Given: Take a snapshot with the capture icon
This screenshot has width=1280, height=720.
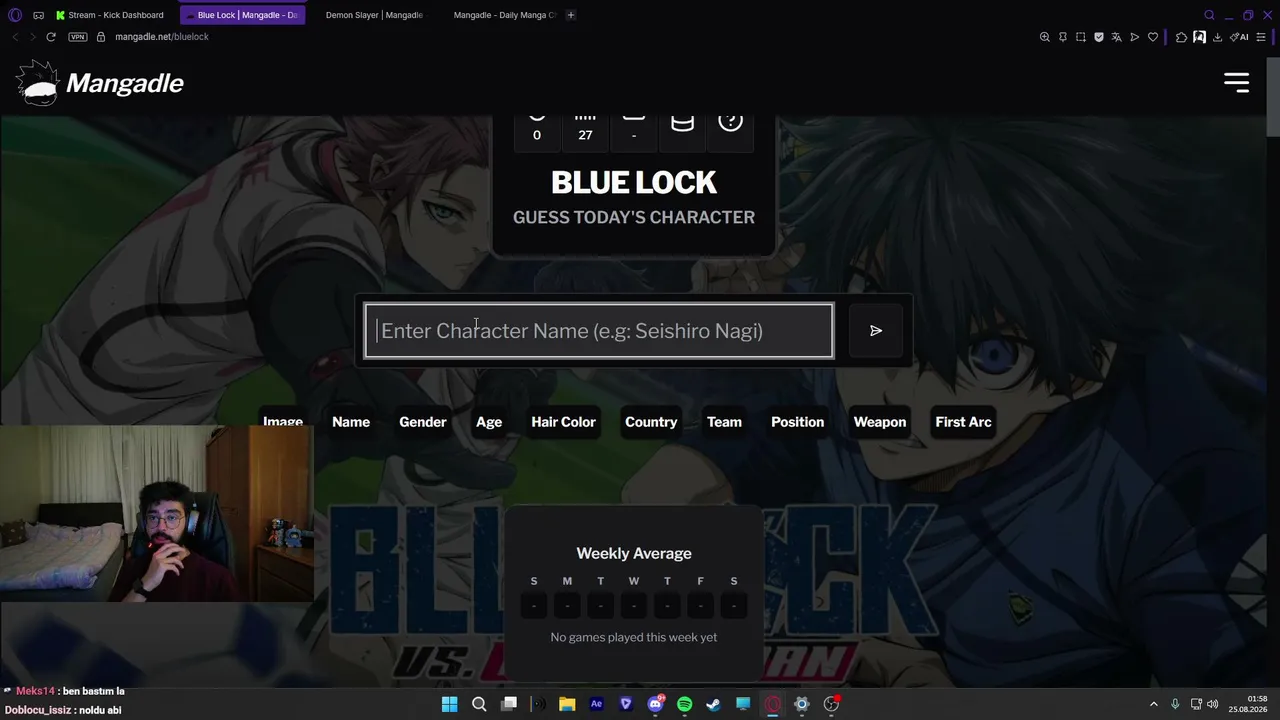Looking at the screenshot, I should [1081, 37].
